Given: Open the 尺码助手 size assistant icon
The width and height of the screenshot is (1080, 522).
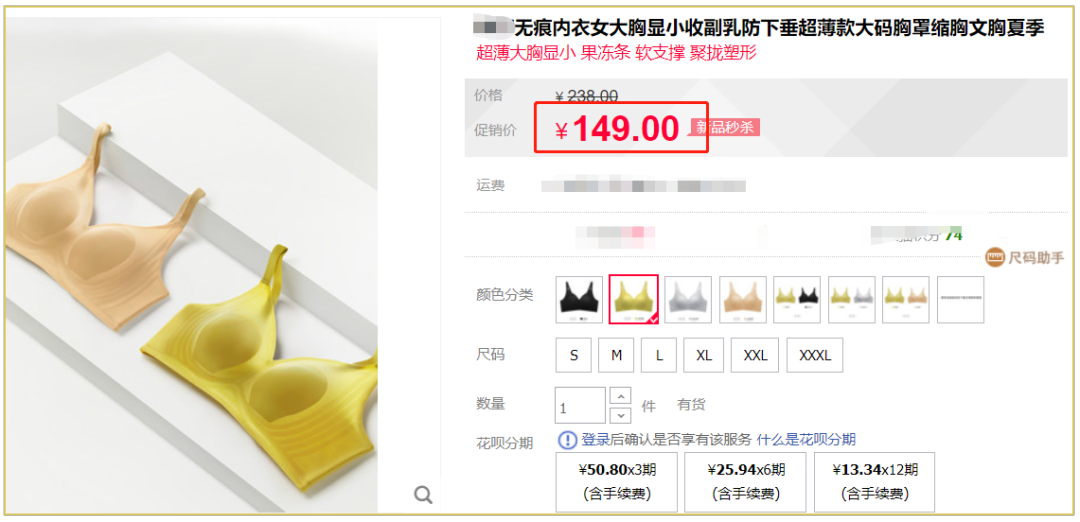Looking at the screenshot, I should [x=995, y=258].
